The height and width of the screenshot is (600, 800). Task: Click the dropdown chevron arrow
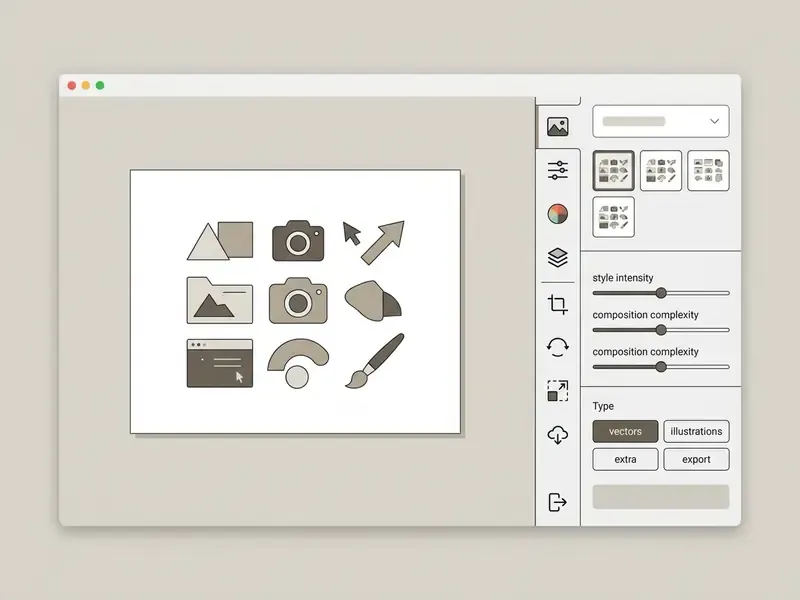click(x=714, y=121)
